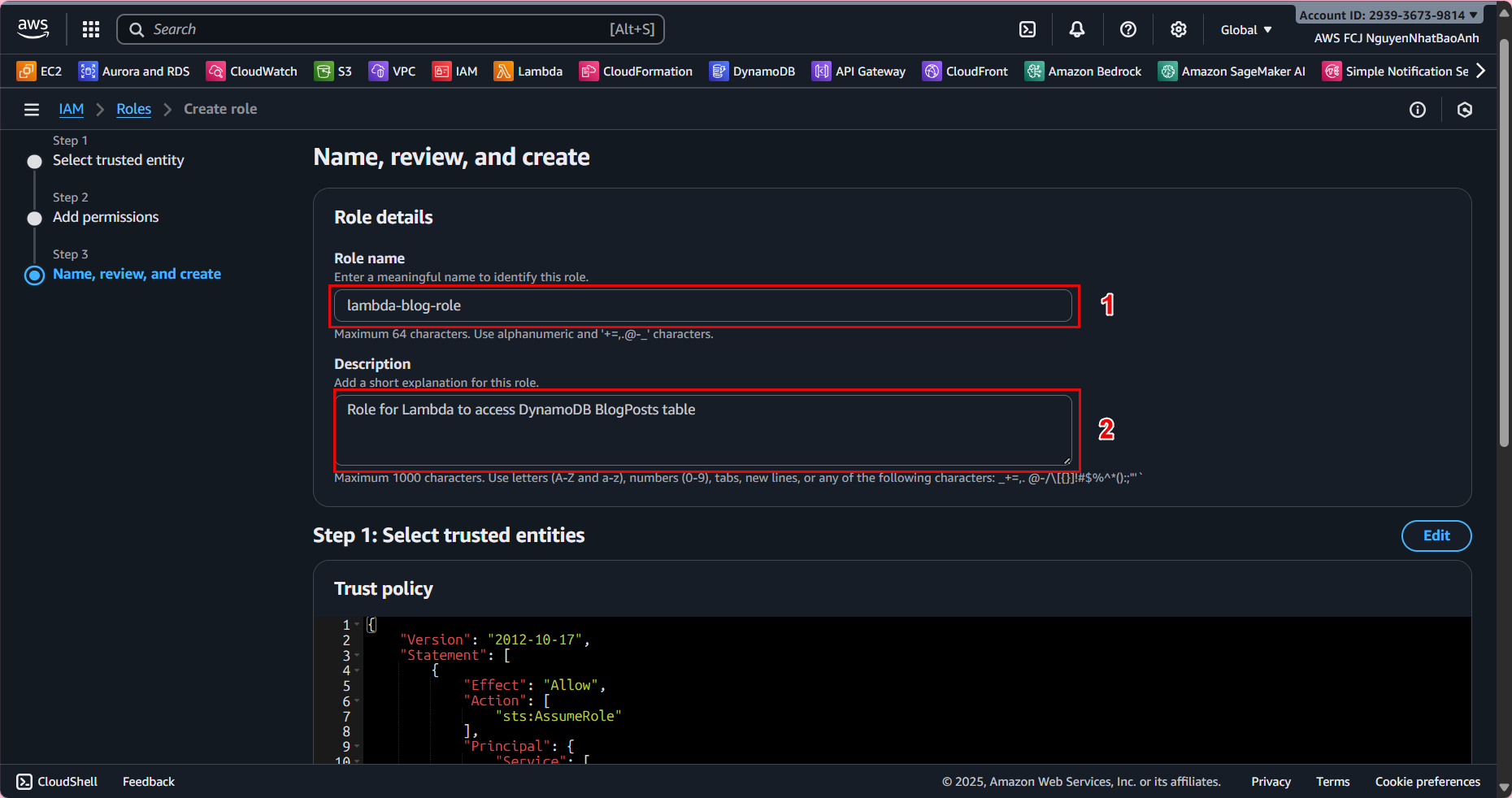Image resolution: width=1512 pixels, height=798 pixels.
Task: Click into the Role name field
Action: (x=702, y=306)
